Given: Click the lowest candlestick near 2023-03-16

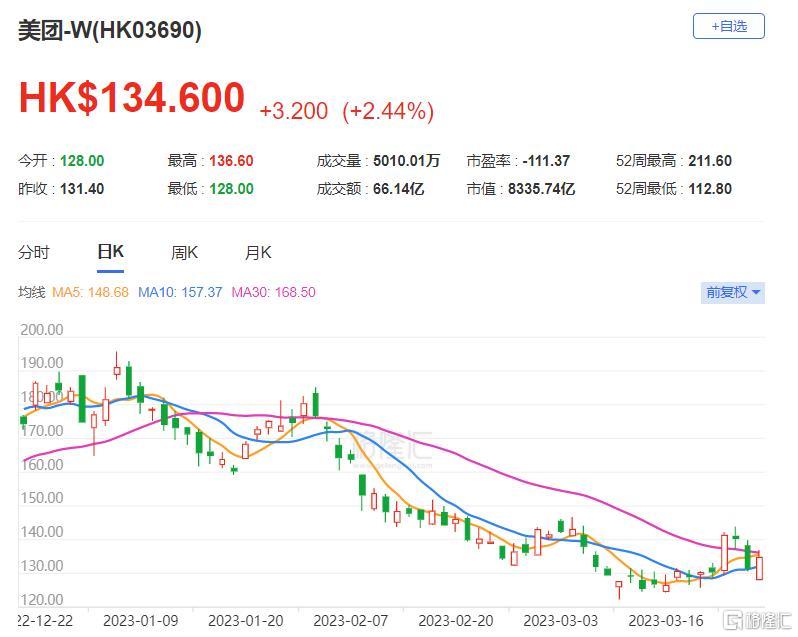Looking at the screenshot, I should tap(619, 589).
